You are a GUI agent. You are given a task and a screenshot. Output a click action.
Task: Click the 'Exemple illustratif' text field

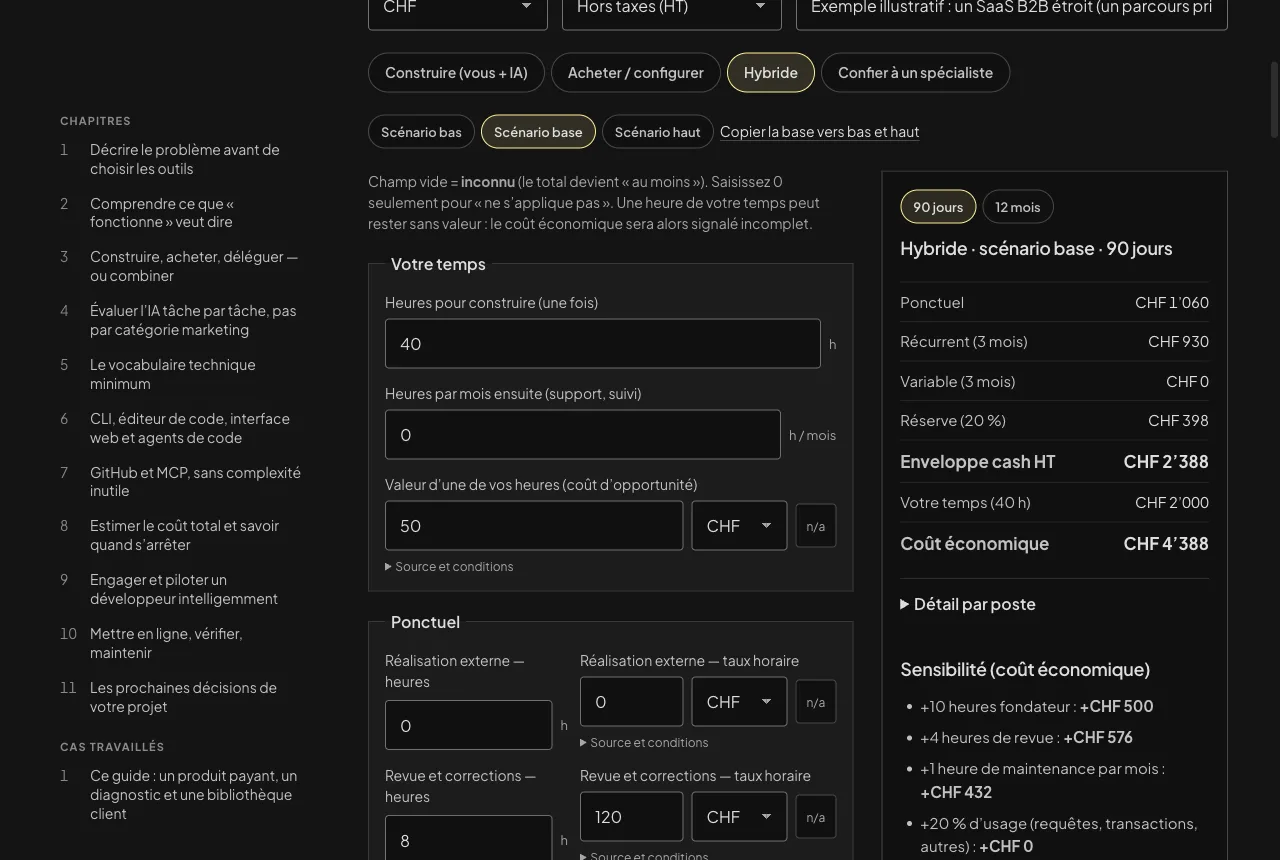1012,12
